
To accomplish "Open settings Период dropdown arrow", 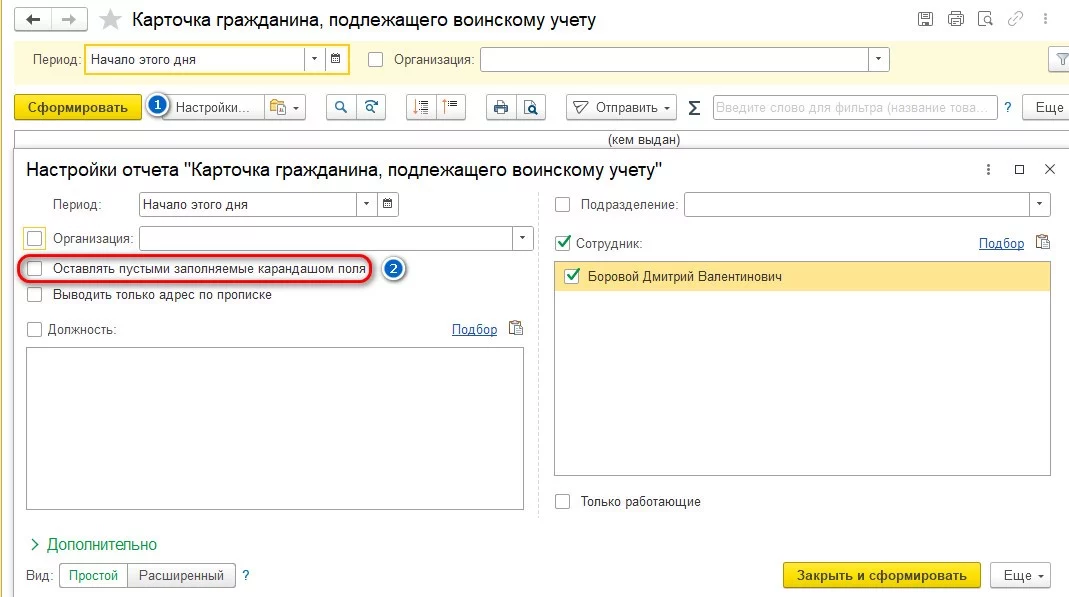I will 366,204.
